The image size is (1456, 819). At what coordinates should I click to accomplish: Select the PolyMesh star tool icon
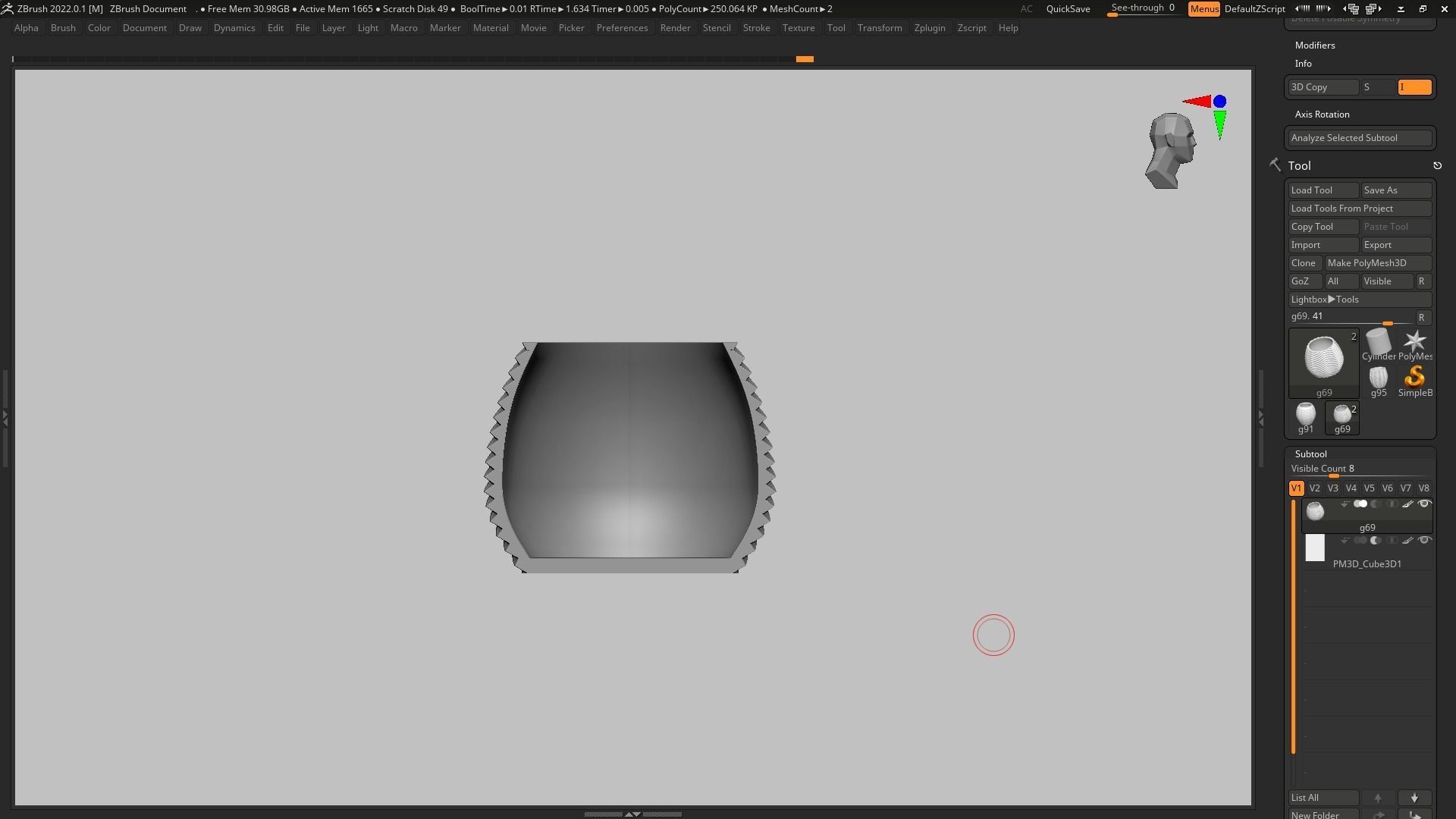coord(1414,342)
